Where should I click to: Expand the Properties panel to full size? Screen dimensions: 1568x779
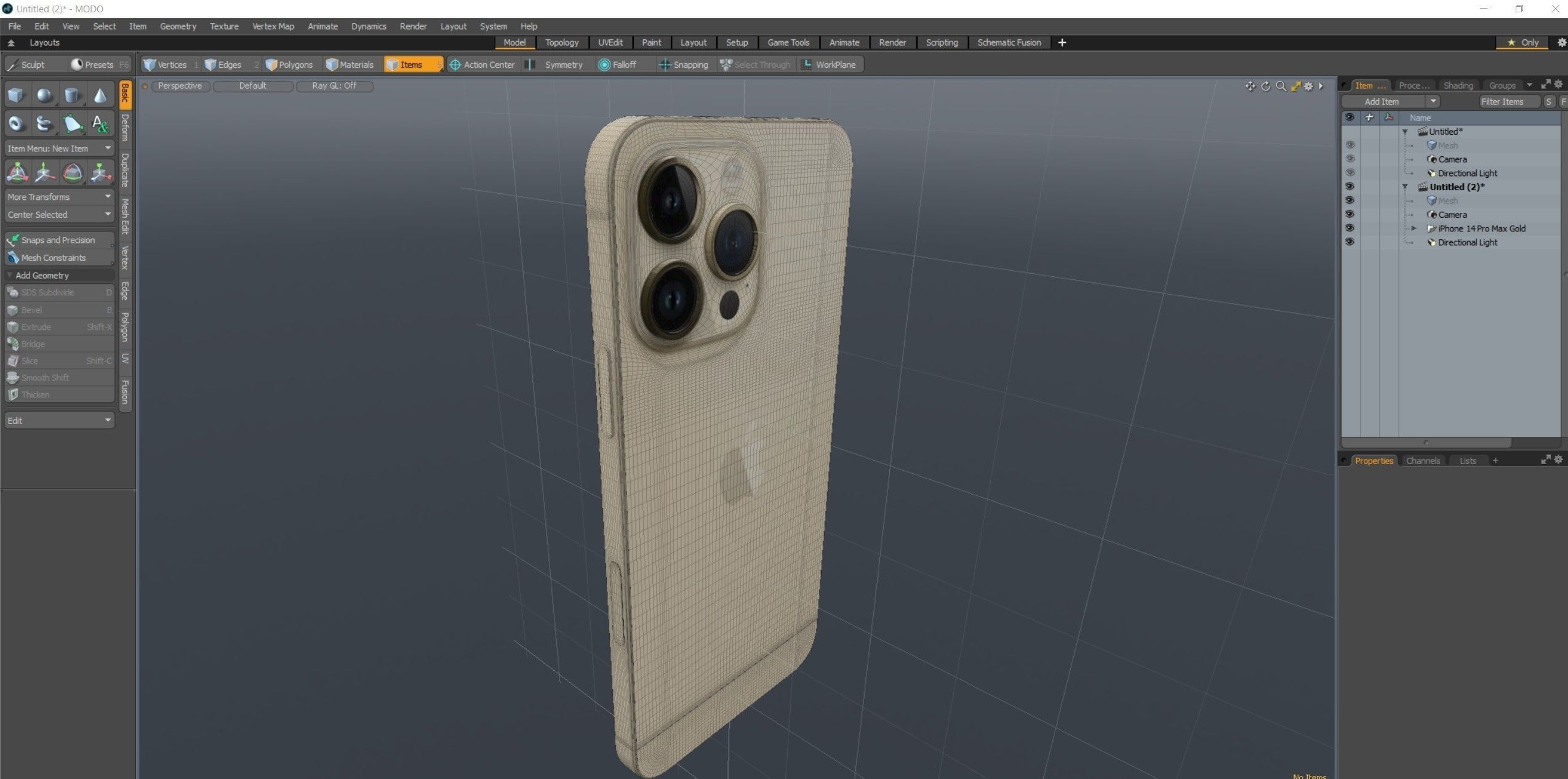tap(1545, 460)
